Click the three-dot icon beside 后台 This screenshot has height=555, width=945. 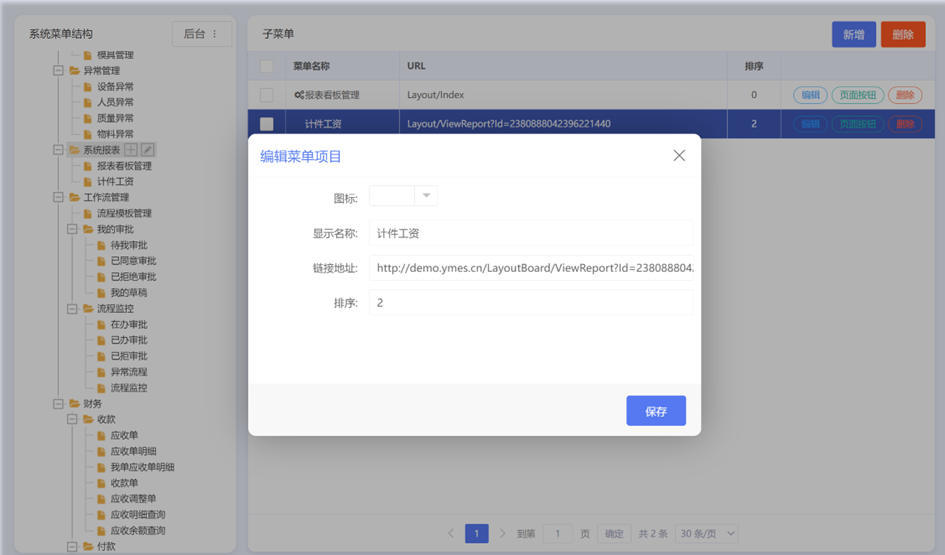click(x=215, y=34)
